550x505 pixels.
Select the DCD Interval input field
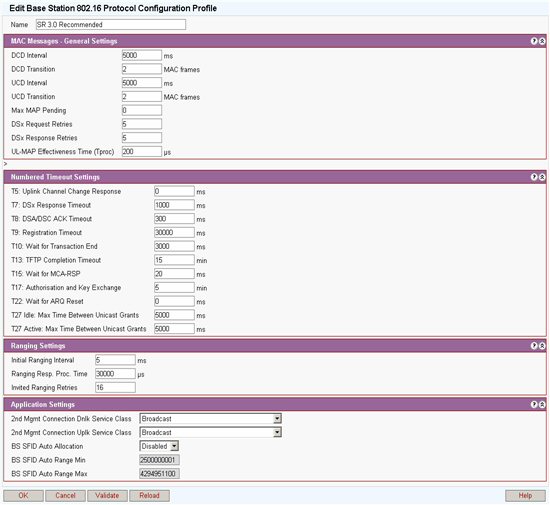(x=142, y=55)
